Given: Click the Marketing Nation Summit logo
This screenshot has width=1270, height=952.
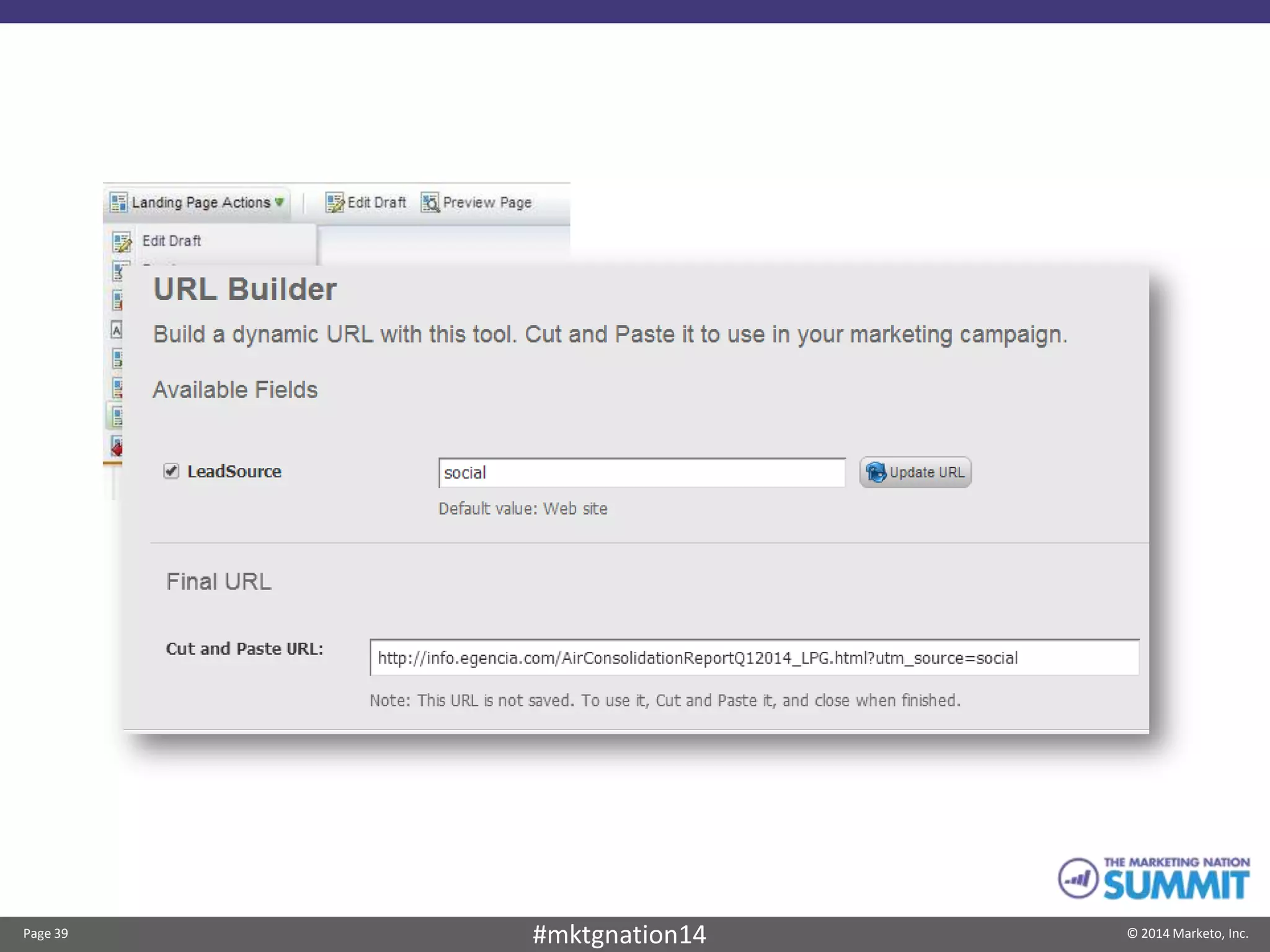Looking at the screenshot, I should click(1153, 878).
